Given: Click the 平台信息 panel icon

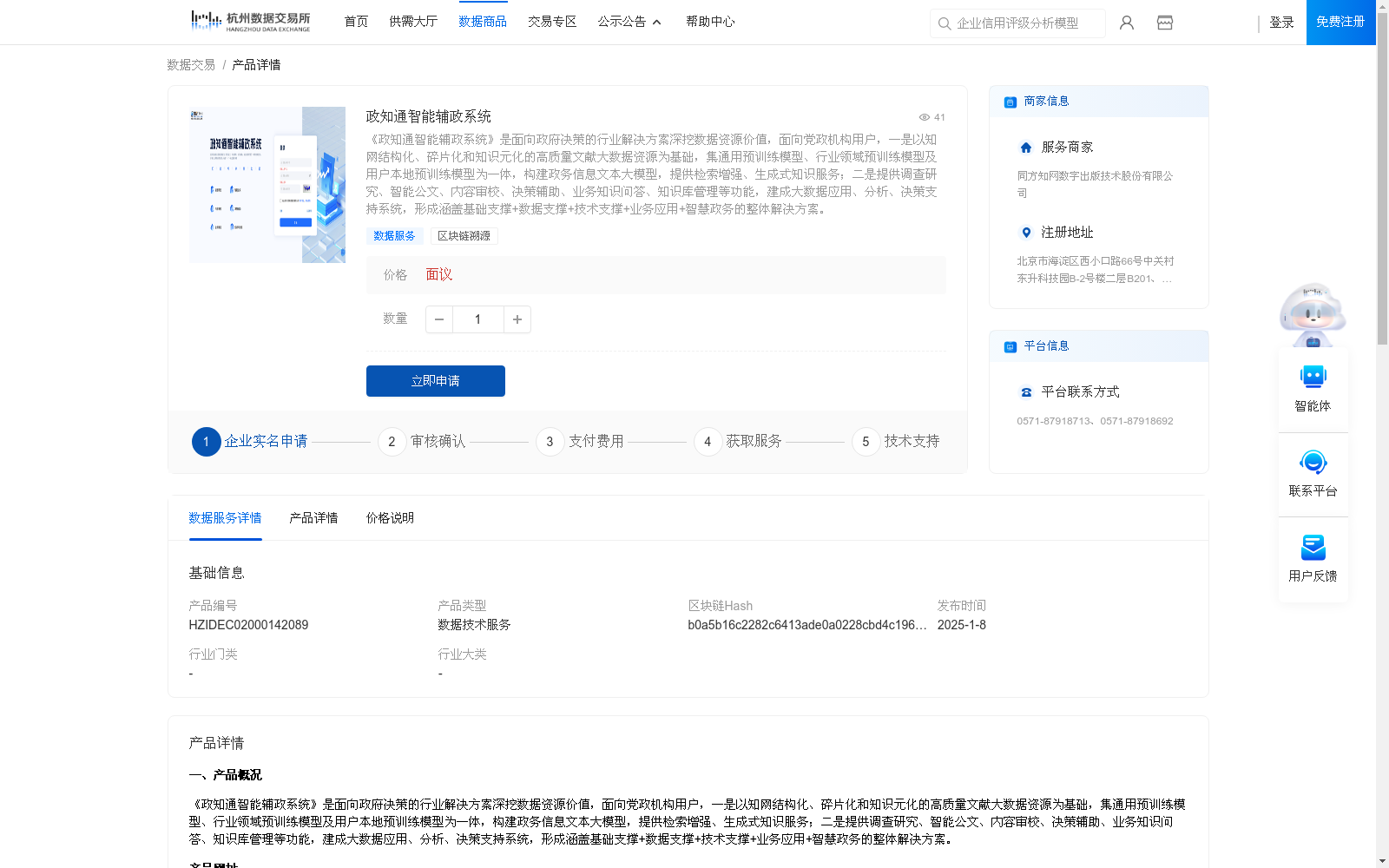Looking at the screenshot, I should coord(1010,347).
